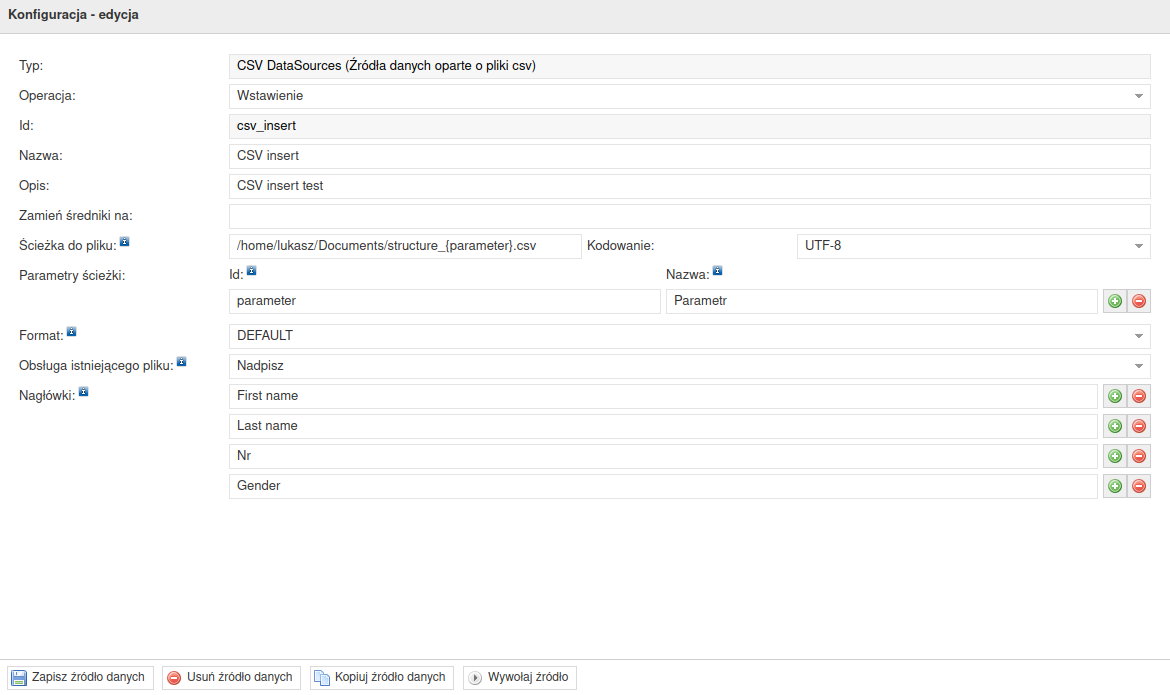Expand the Kodowanie UTF-8 dropdown

click(x=973, y=246)
